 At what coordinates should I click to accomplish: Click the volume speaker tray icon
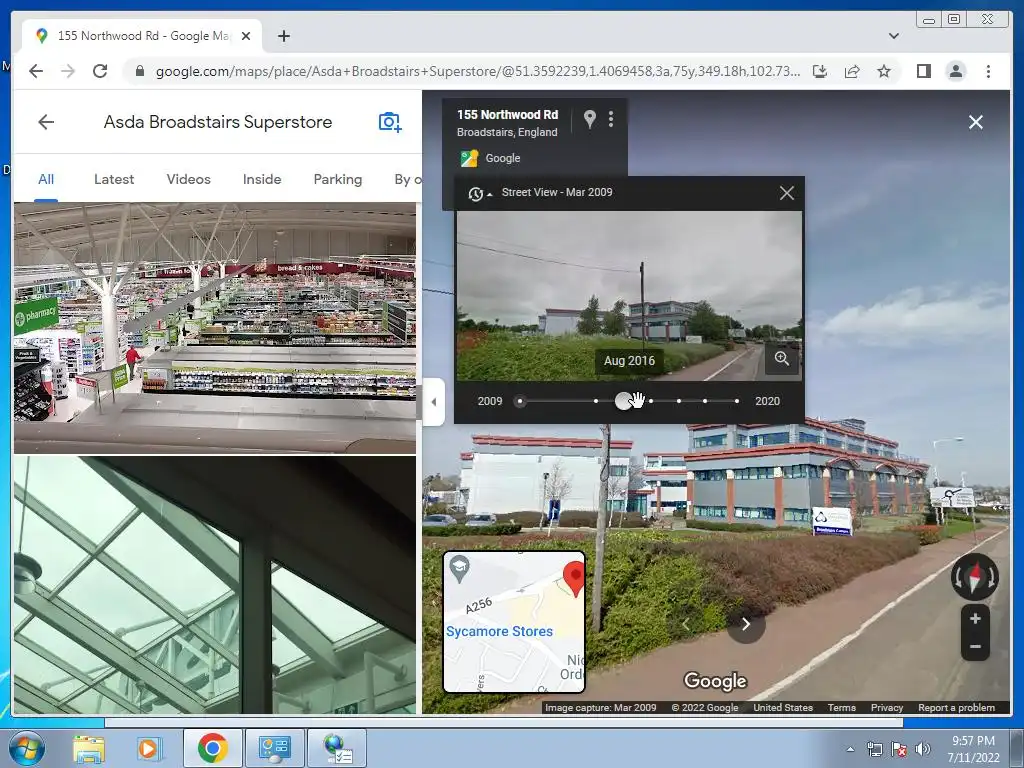pyautogui.click(x=922, y=750)
